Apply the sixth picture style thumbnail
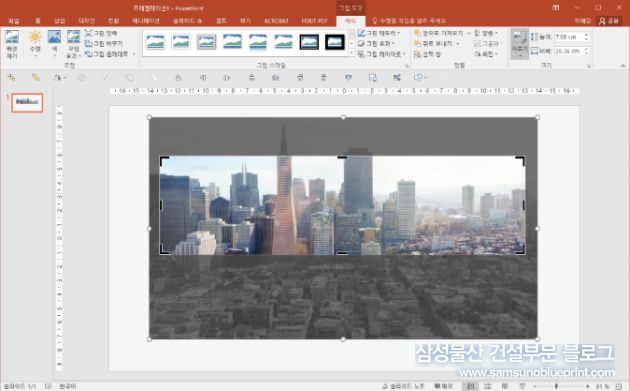Screen dimensions: 630x391 283,42
